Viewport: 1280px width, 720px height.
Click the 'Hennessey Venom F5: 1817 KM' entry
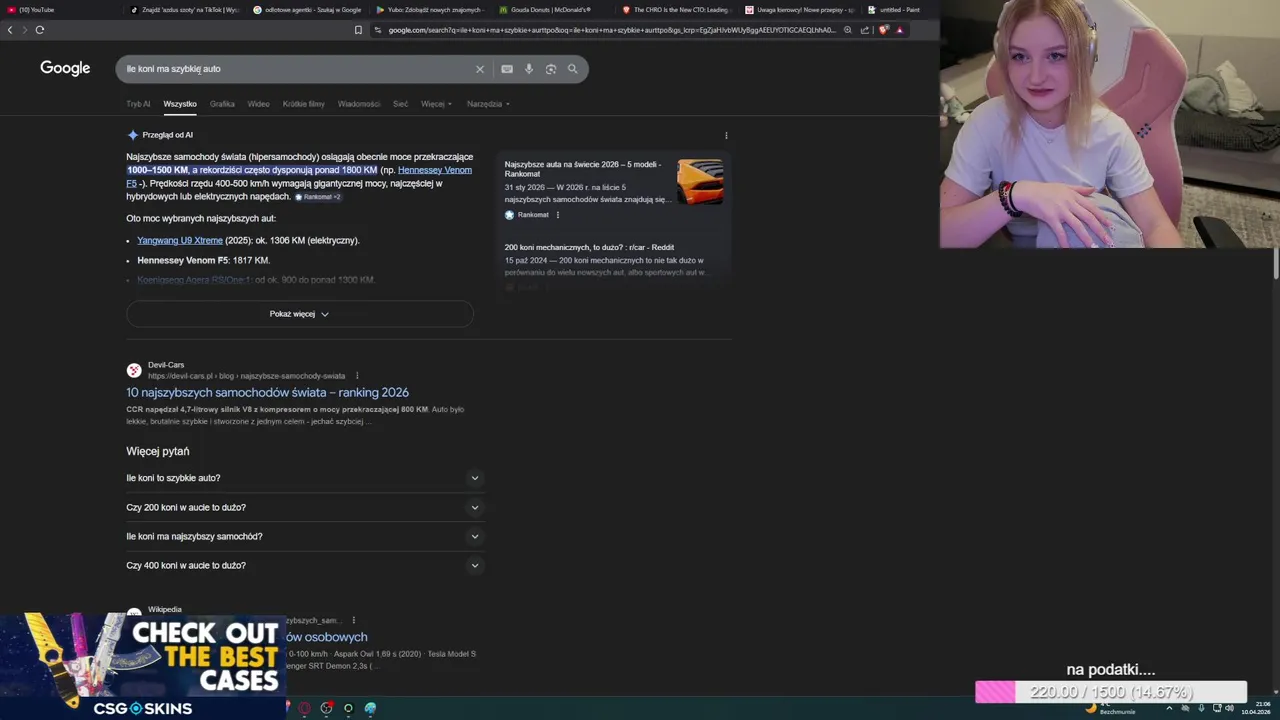pos(203,260)
